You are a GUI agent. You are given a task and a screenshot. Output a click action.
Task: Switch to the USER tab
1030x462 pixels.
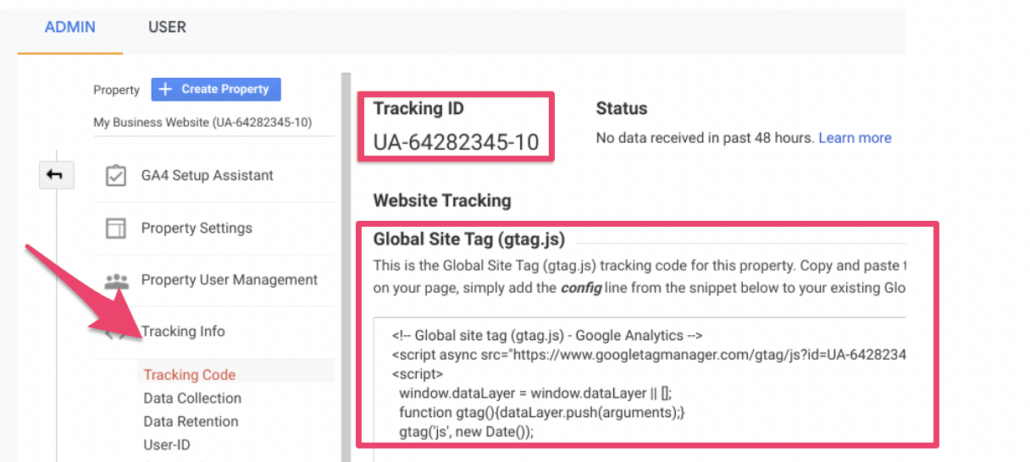(166, 27)
